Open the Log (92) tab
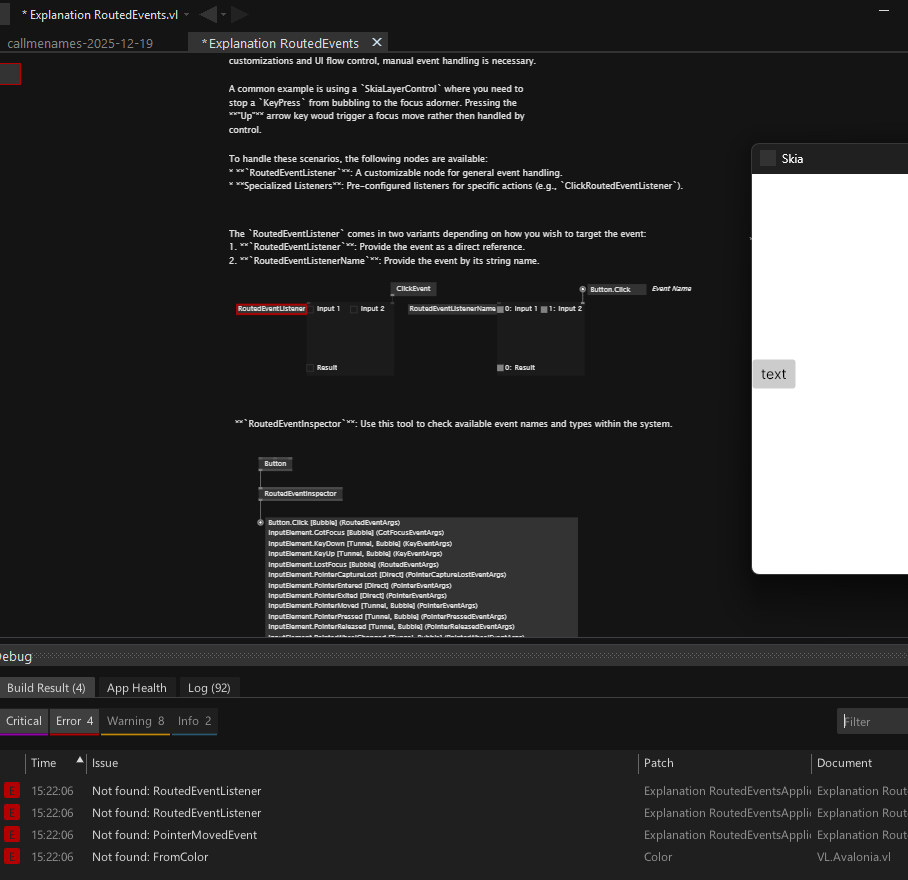 click(209, 688)
